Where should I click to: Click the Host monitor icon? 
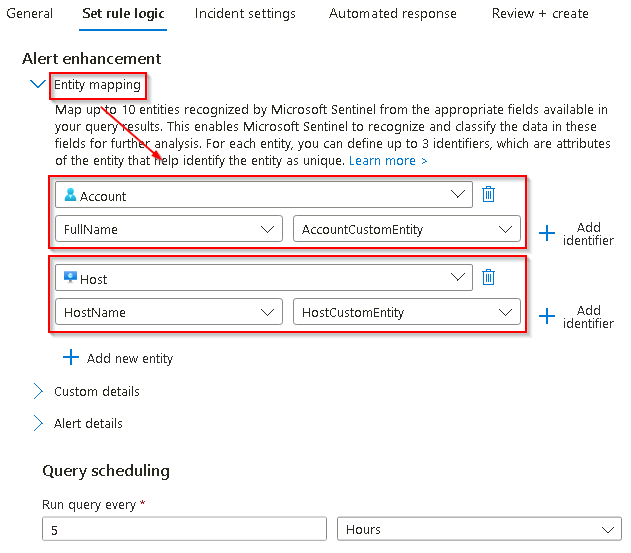pyautogui.click(x=70, y=277)
